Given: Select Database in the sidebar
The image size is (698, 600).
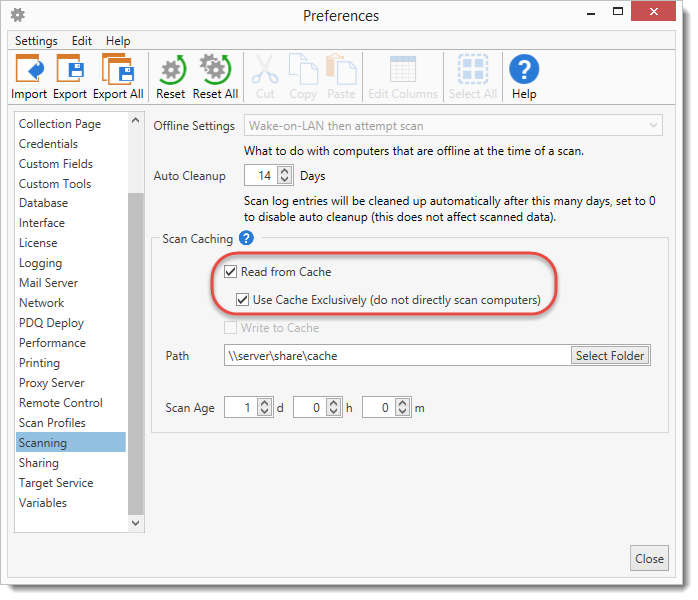Looking at the screenshot, I should [44, 203].
